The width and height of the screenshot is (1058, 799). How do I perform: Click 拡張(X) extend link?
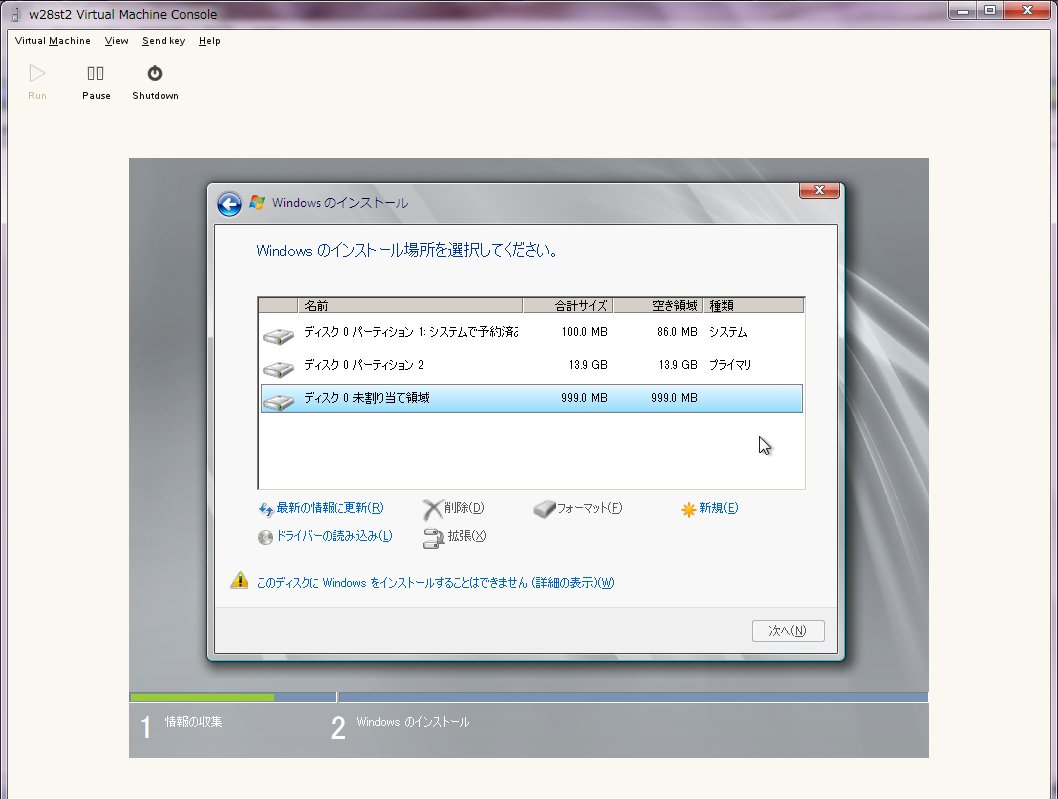click(467, 536)
